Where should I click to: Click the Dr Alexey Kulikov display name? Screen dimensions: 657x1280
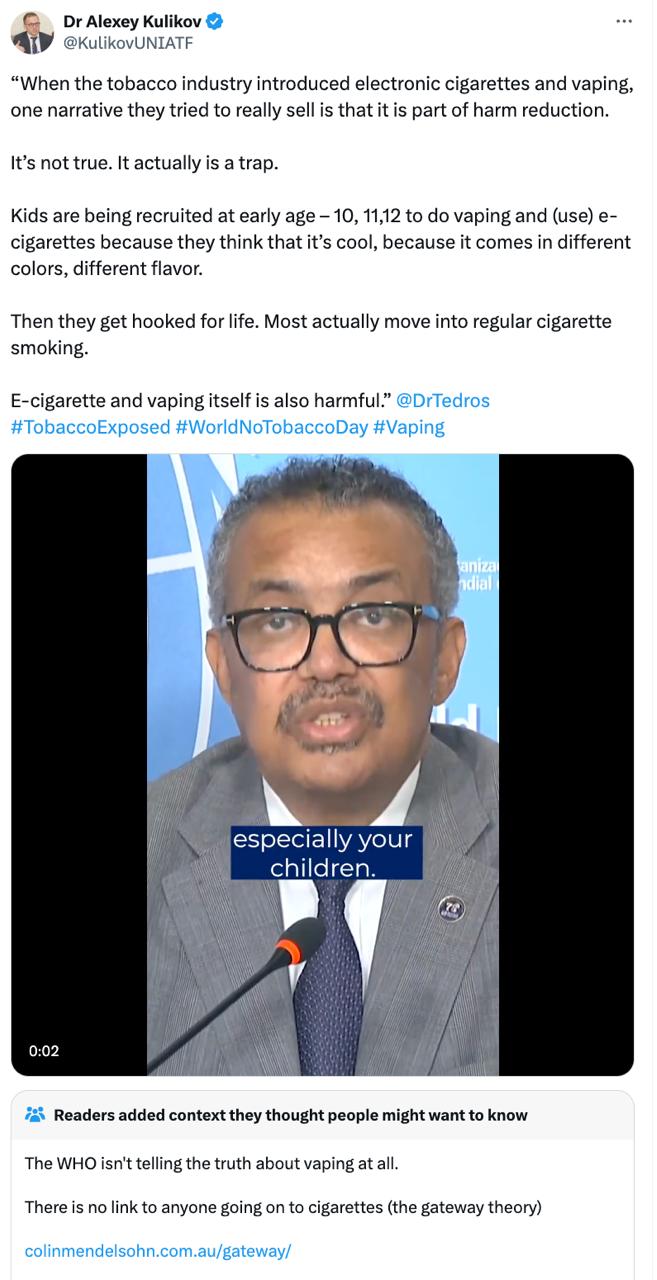(x=132, y=21)
